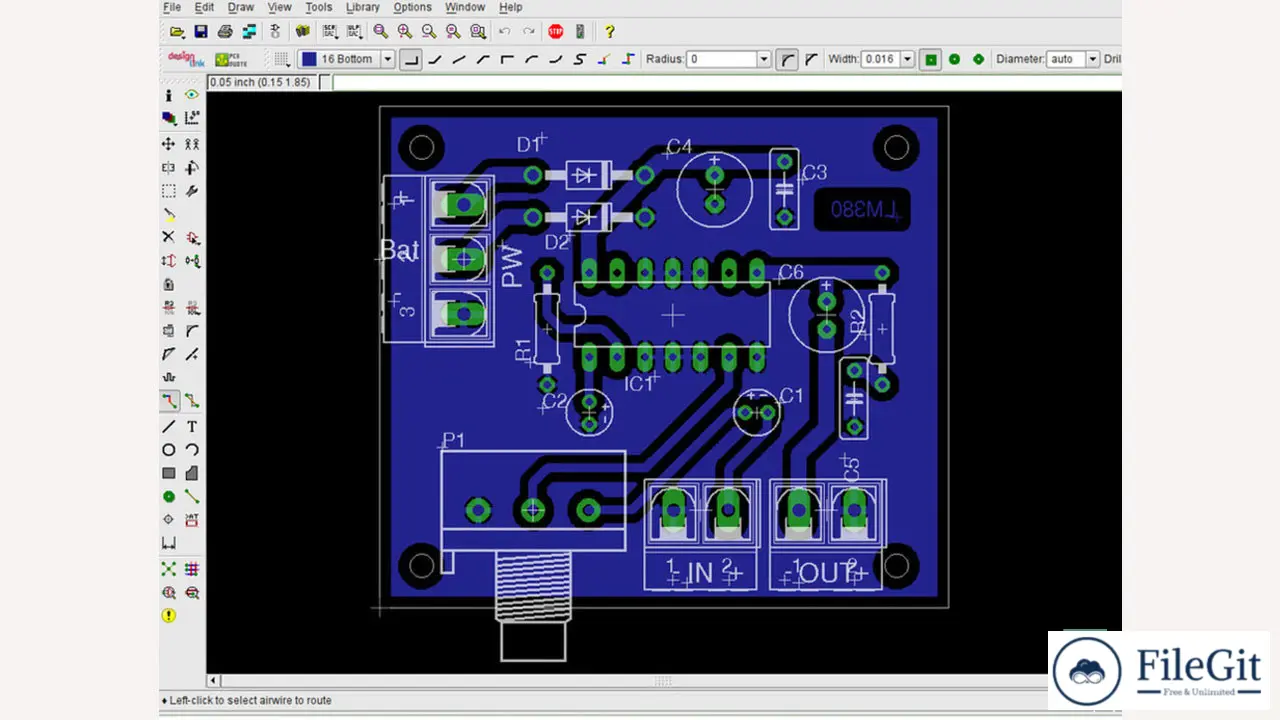This screenshot has height=720, width=1280.
Task: Select the Show eye tool
Action: (x=191, y=95)
